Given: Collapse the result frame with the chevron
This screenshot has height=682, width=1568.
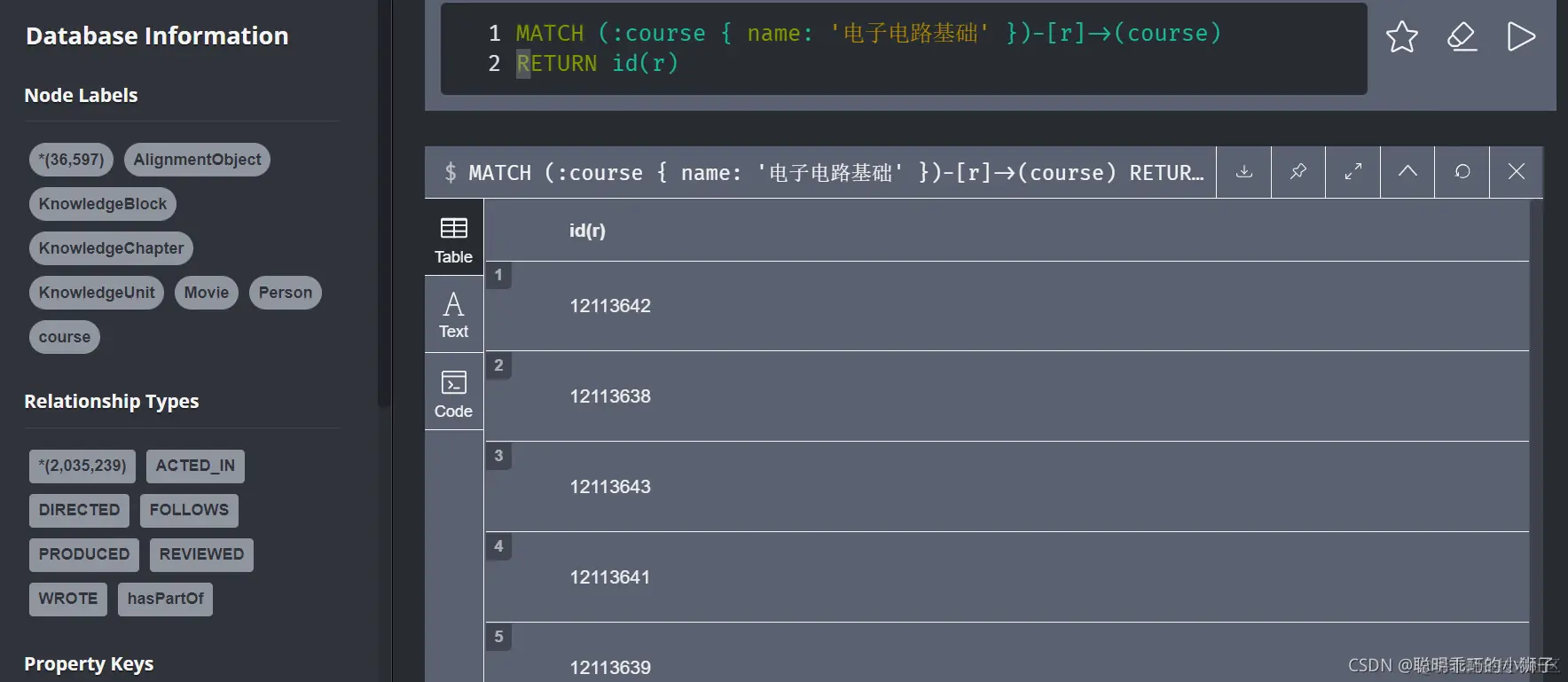Looking at the screenshot, I should pos(1407,171).
